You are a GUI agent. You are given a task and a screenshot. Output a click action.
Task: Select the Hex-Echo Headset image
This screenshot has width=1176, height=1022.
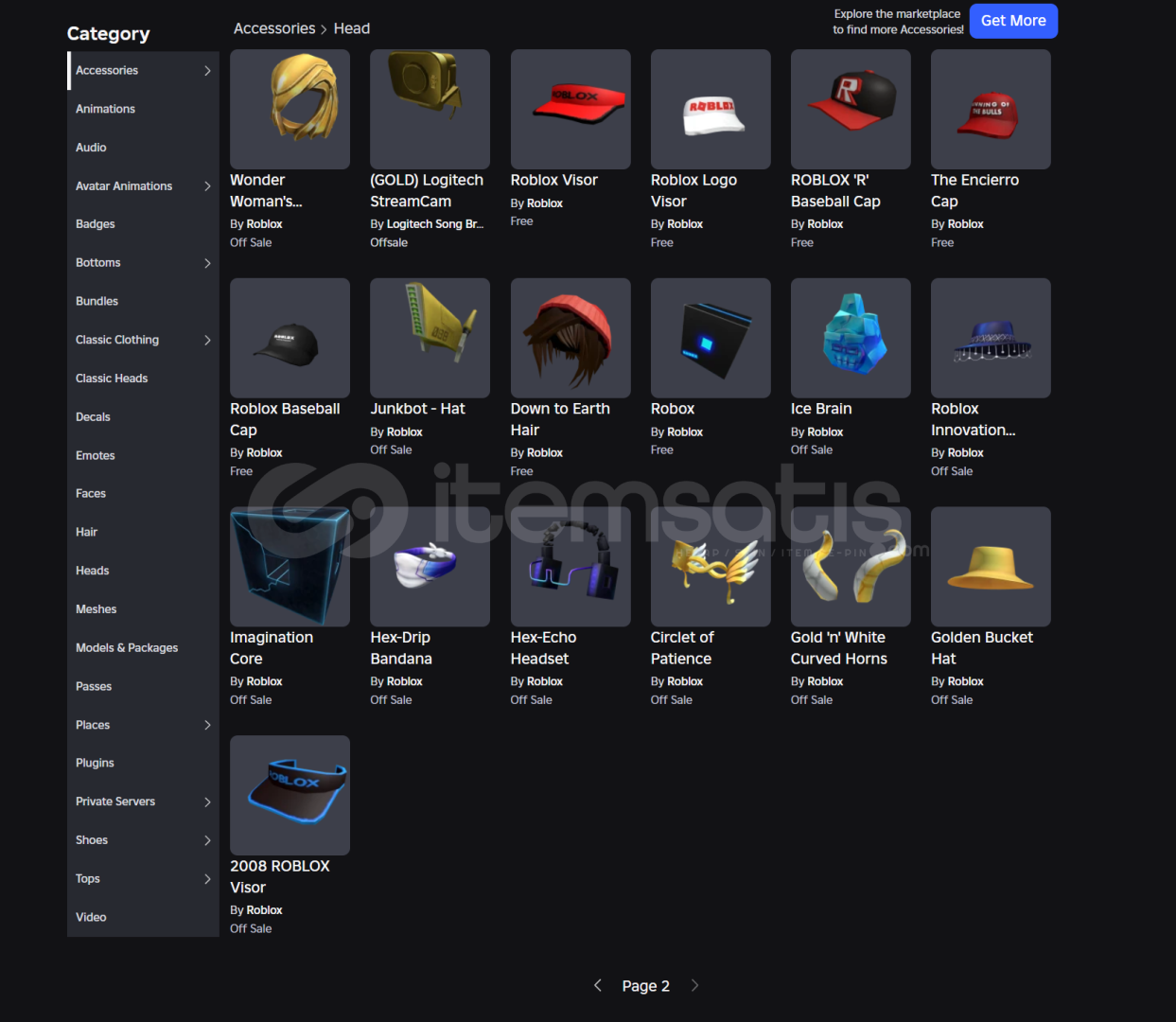[570, 566]
